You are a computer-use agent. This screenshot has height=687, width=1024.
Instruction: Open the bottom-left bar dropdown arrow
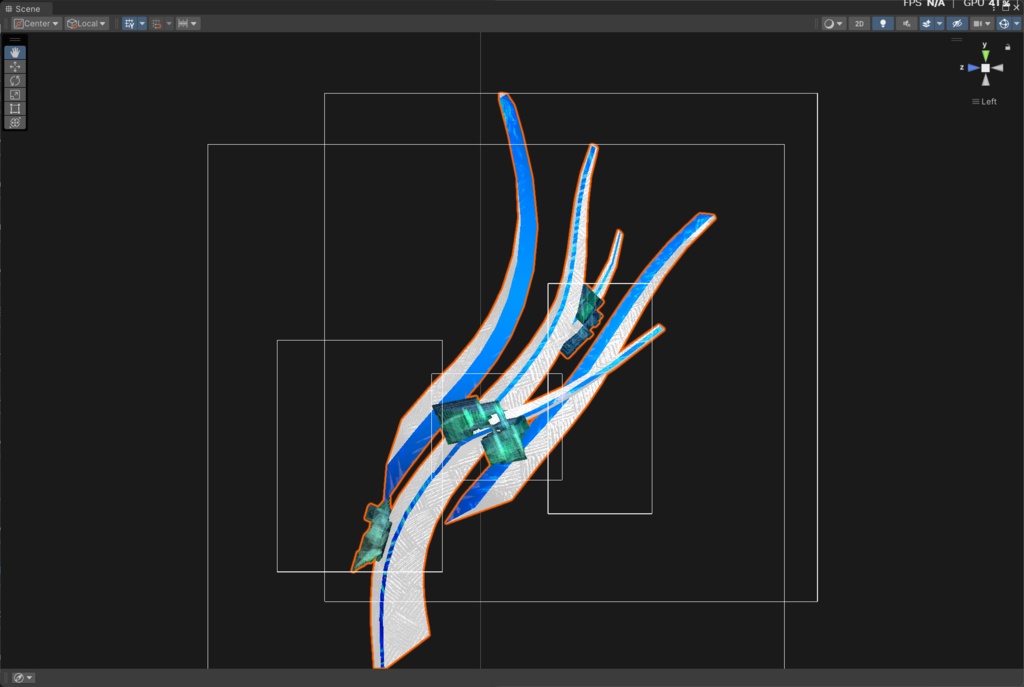coord(29,678)
